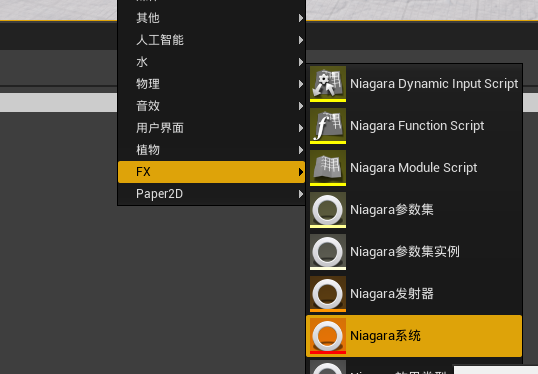Open the Paper2D menu entry

(211, 194)
